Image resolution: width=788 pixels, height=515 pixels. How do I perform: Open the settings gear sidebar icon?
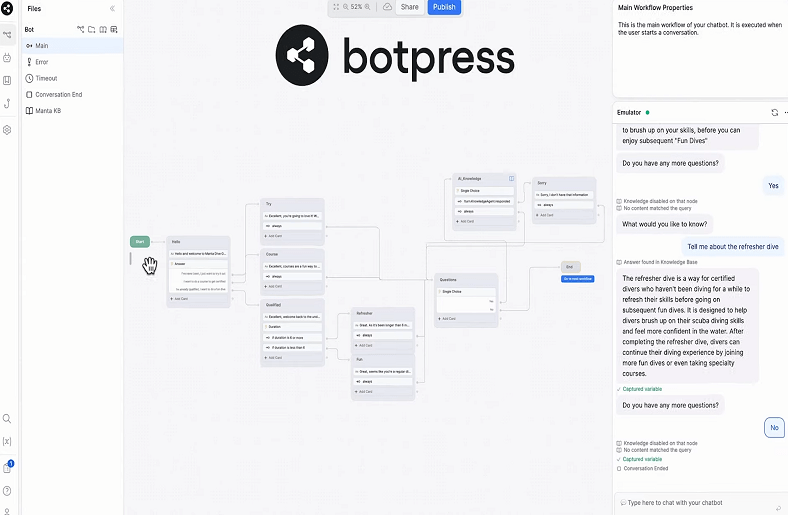7,130
